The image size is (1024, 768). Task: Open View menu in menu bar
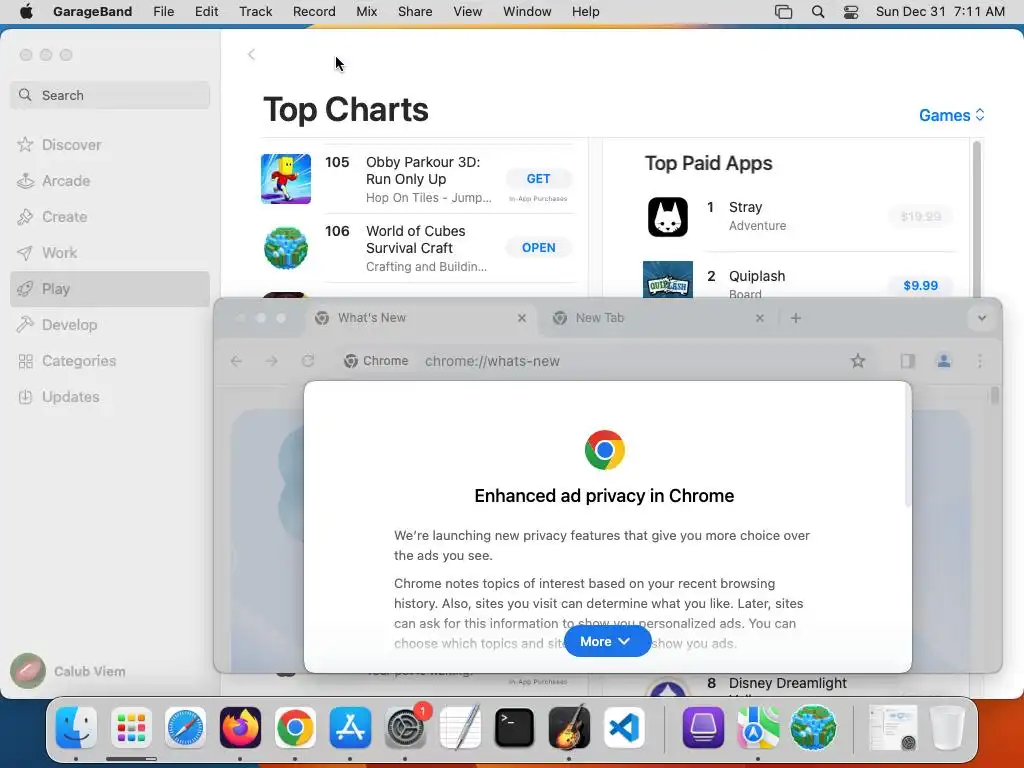(x=468, y=11)
